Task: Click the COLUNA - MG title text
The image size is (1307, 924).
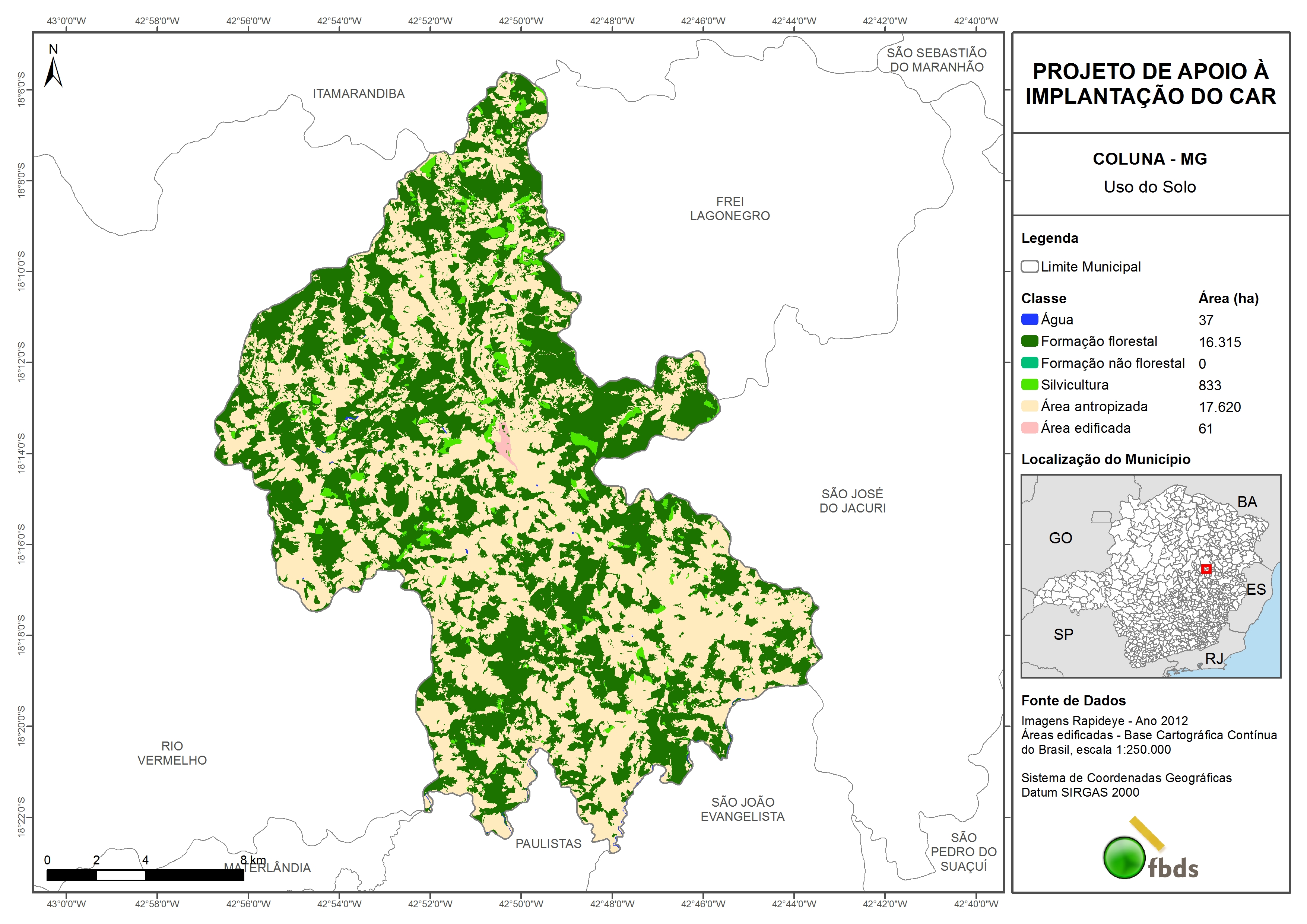Action: 1149,159
